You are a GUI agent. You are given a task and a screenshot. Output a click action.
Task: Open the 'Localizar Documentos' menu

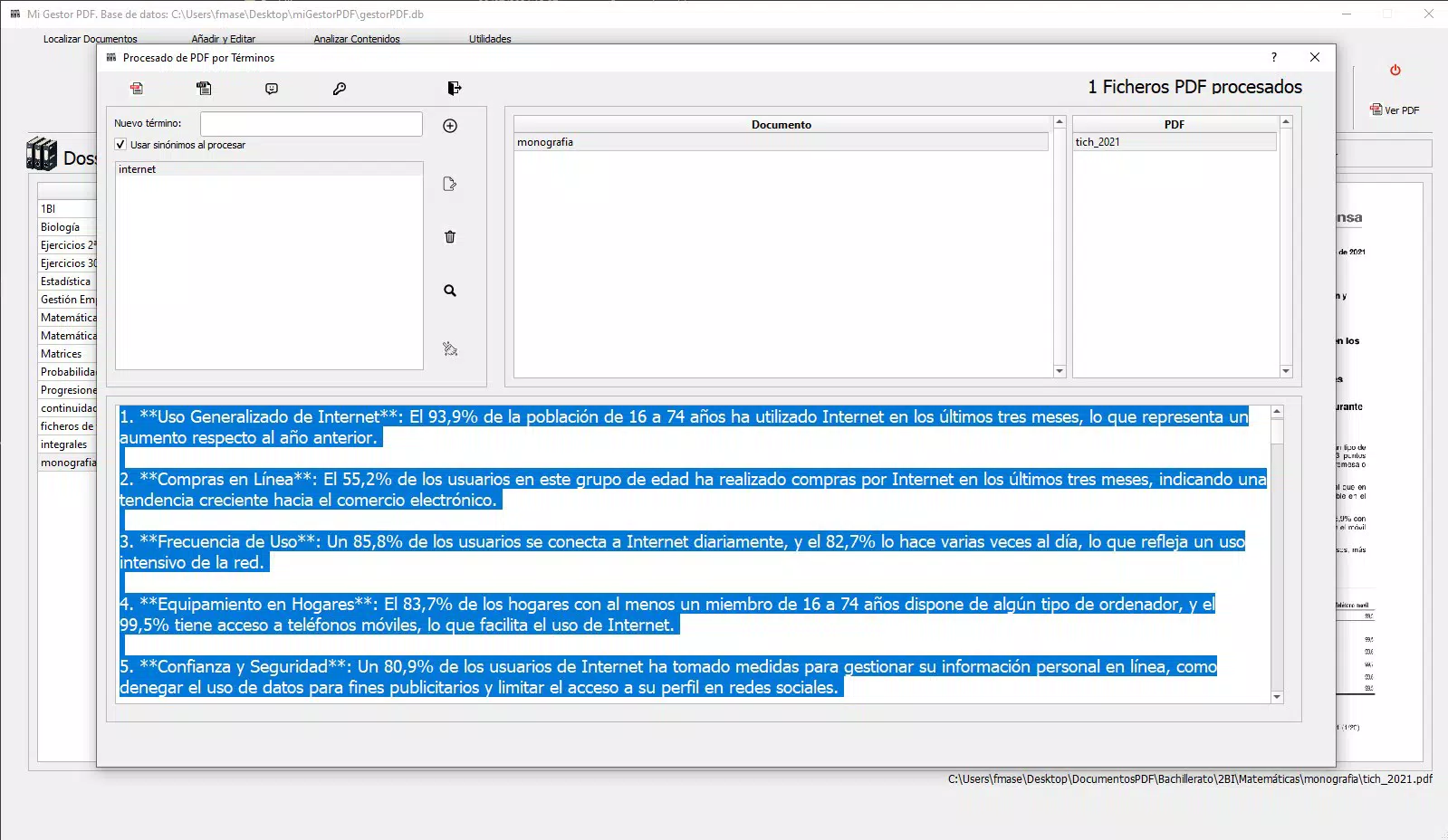tap(91, 39)
